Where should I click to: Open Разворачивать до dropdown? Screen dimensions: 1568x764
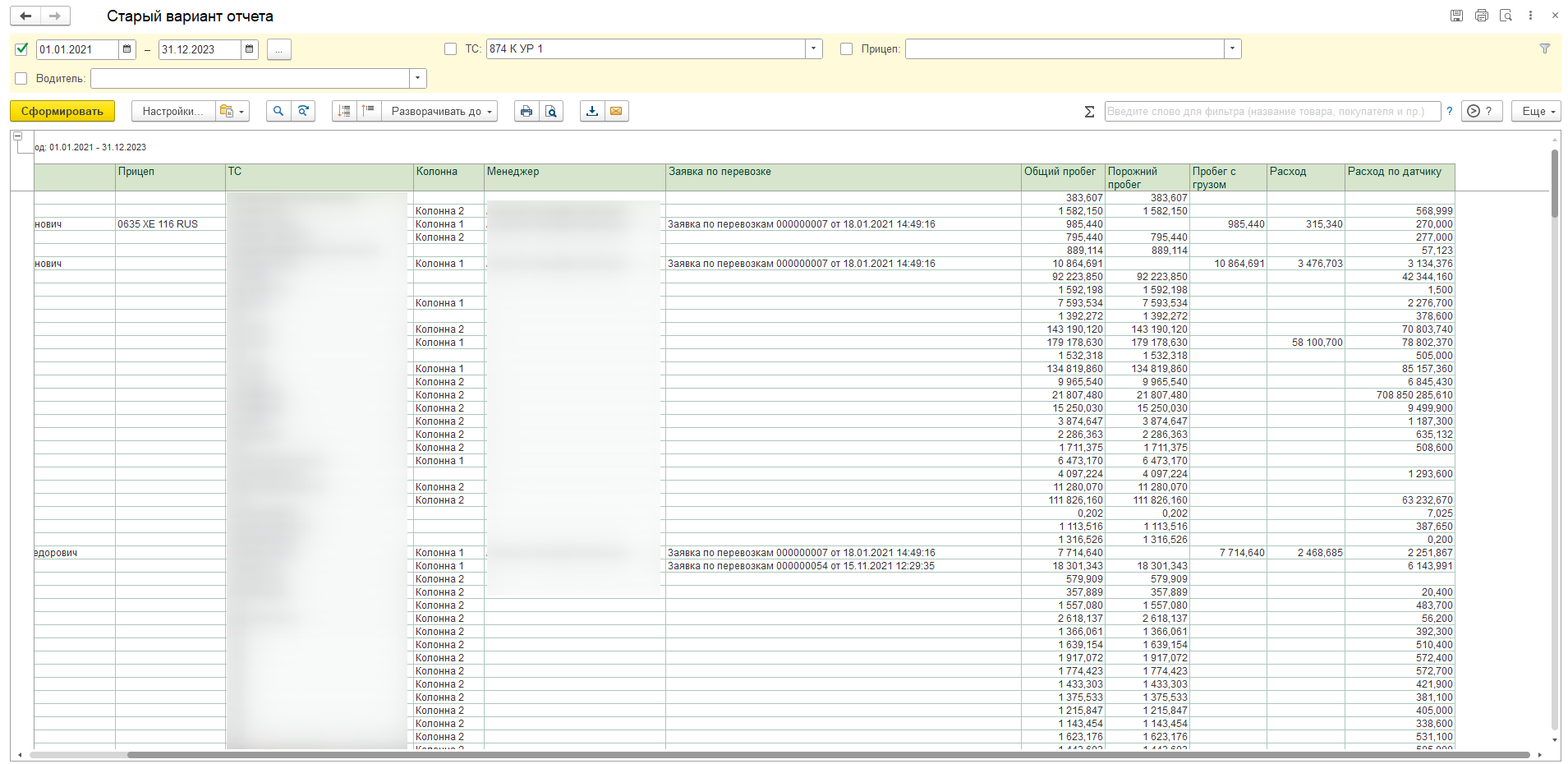(x=440, y=112)
